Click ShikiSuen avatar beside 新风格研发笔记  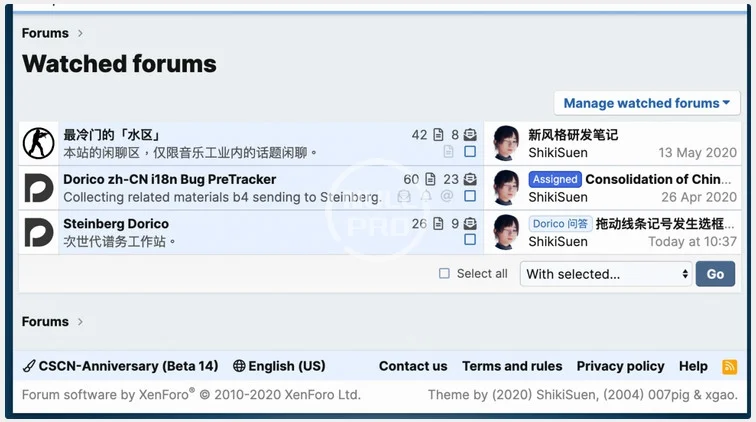click(507, 144)
